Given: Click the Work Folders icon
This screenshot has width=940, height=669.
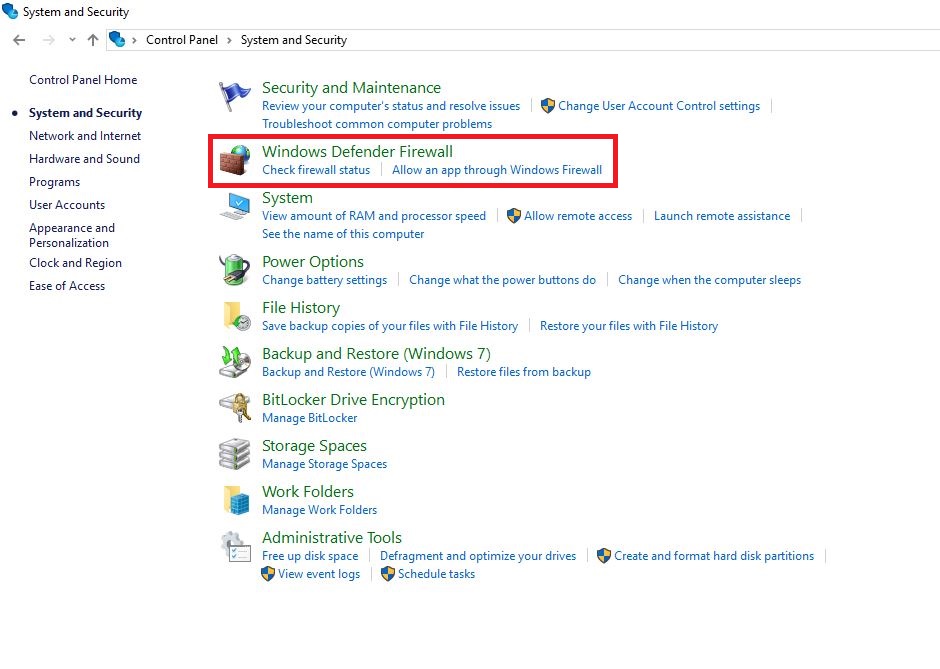Looking at the screenshot, I should point(236,500).
